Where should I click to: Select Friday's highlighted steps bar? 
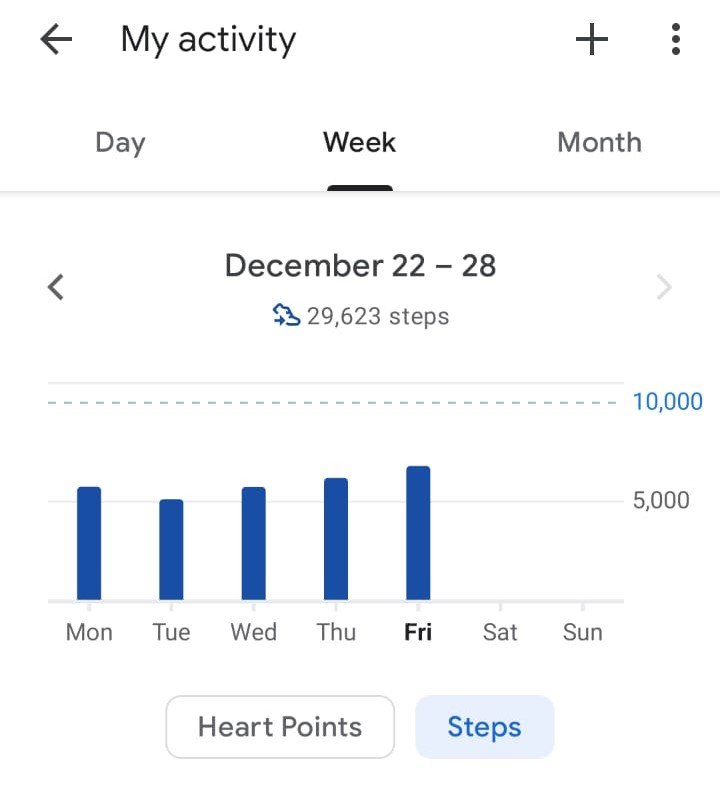tap(418, 533)
